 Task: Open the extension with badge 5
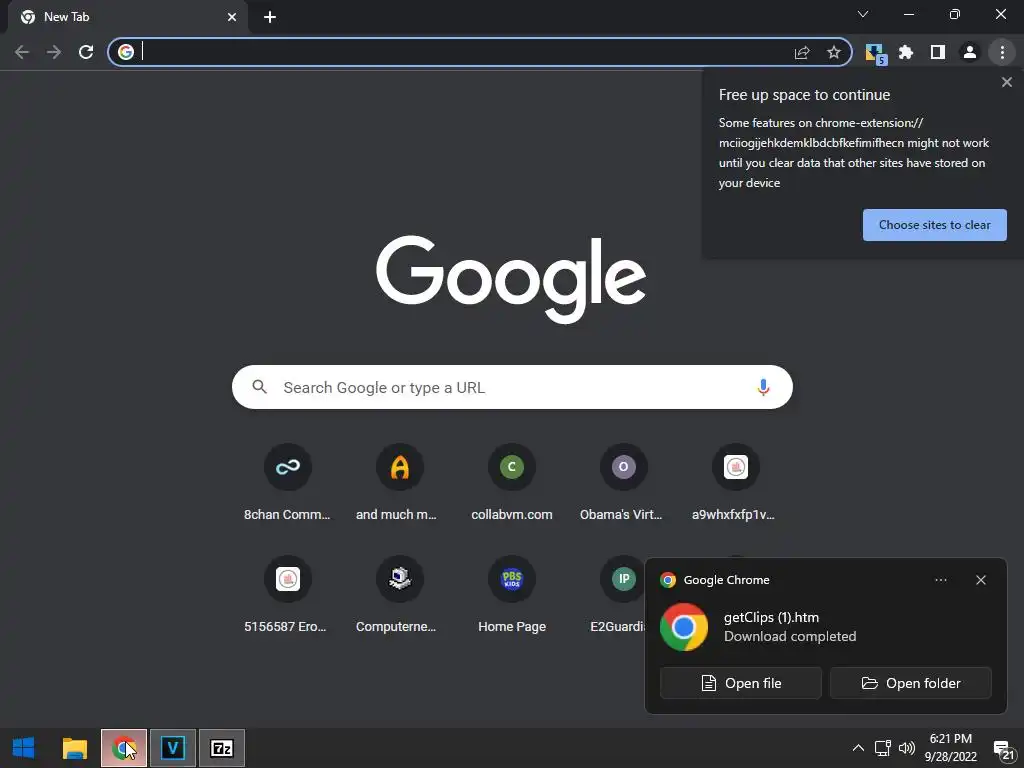(874, 54)
